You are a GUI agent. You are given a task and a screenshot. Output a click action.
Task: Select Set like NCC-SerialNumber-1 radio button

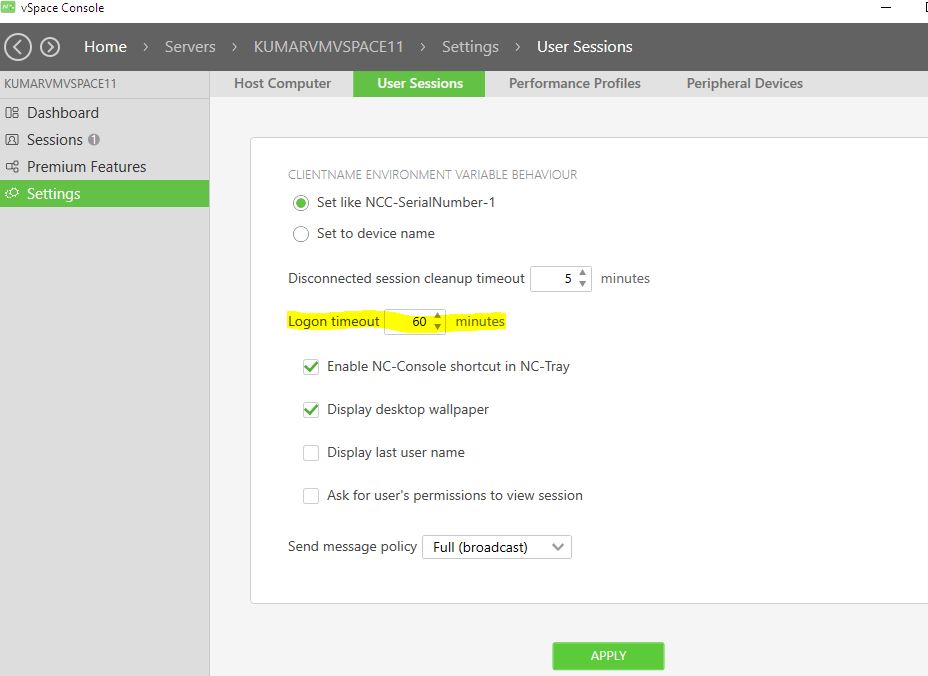click(301, 203)
